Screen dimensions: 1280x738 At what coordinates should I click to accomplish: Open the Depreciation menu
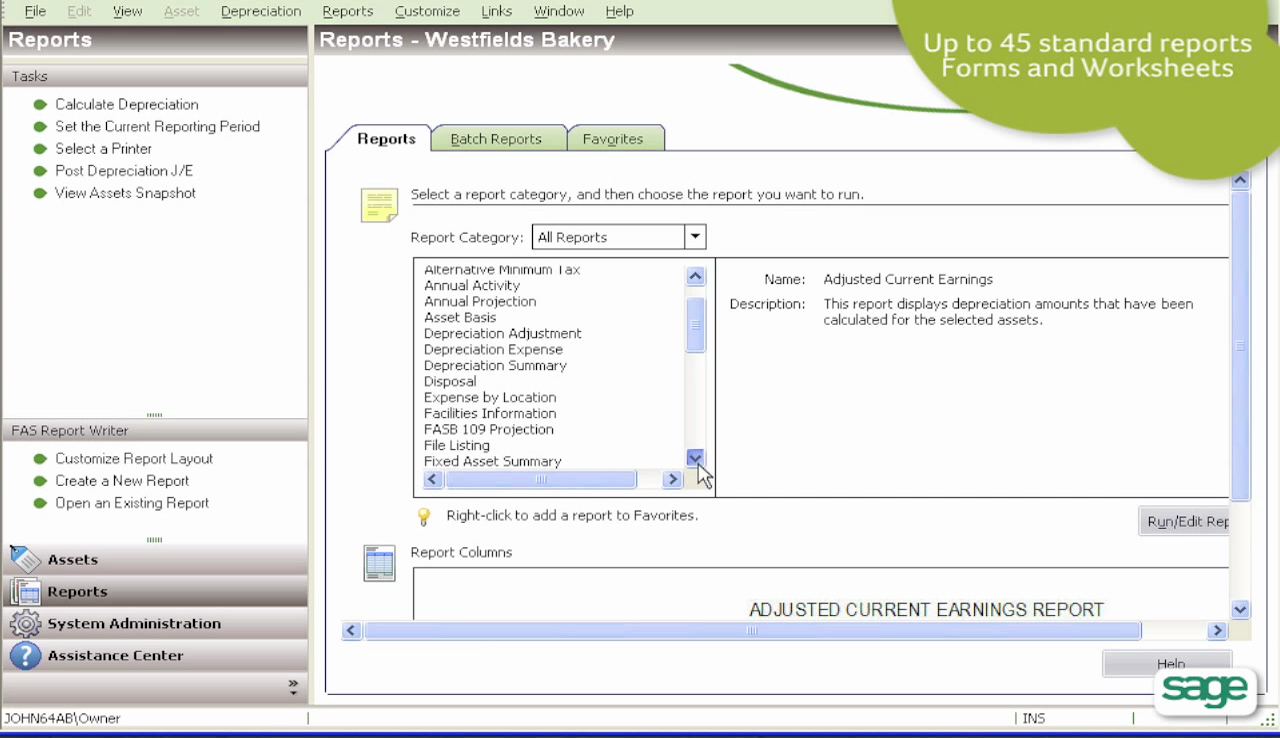(261, 11)
